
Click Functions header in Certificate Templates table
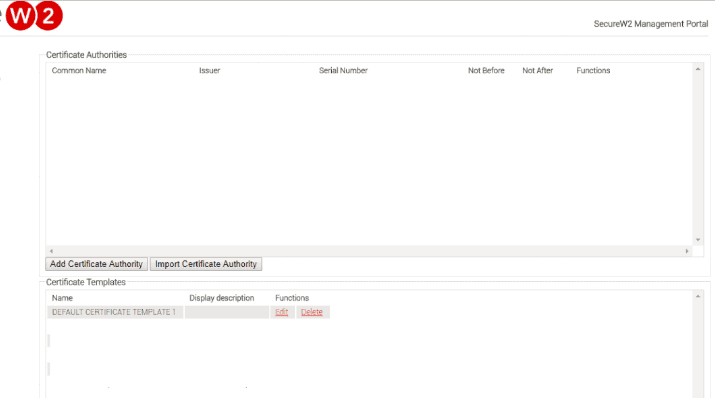coord(292,298)
